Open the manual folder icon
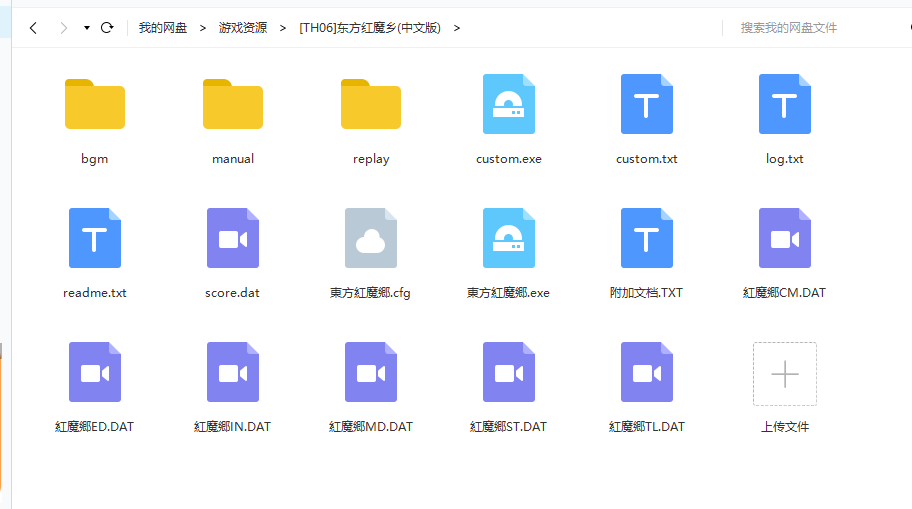Viewport: 912px width, 509px height. click(233, 104)
